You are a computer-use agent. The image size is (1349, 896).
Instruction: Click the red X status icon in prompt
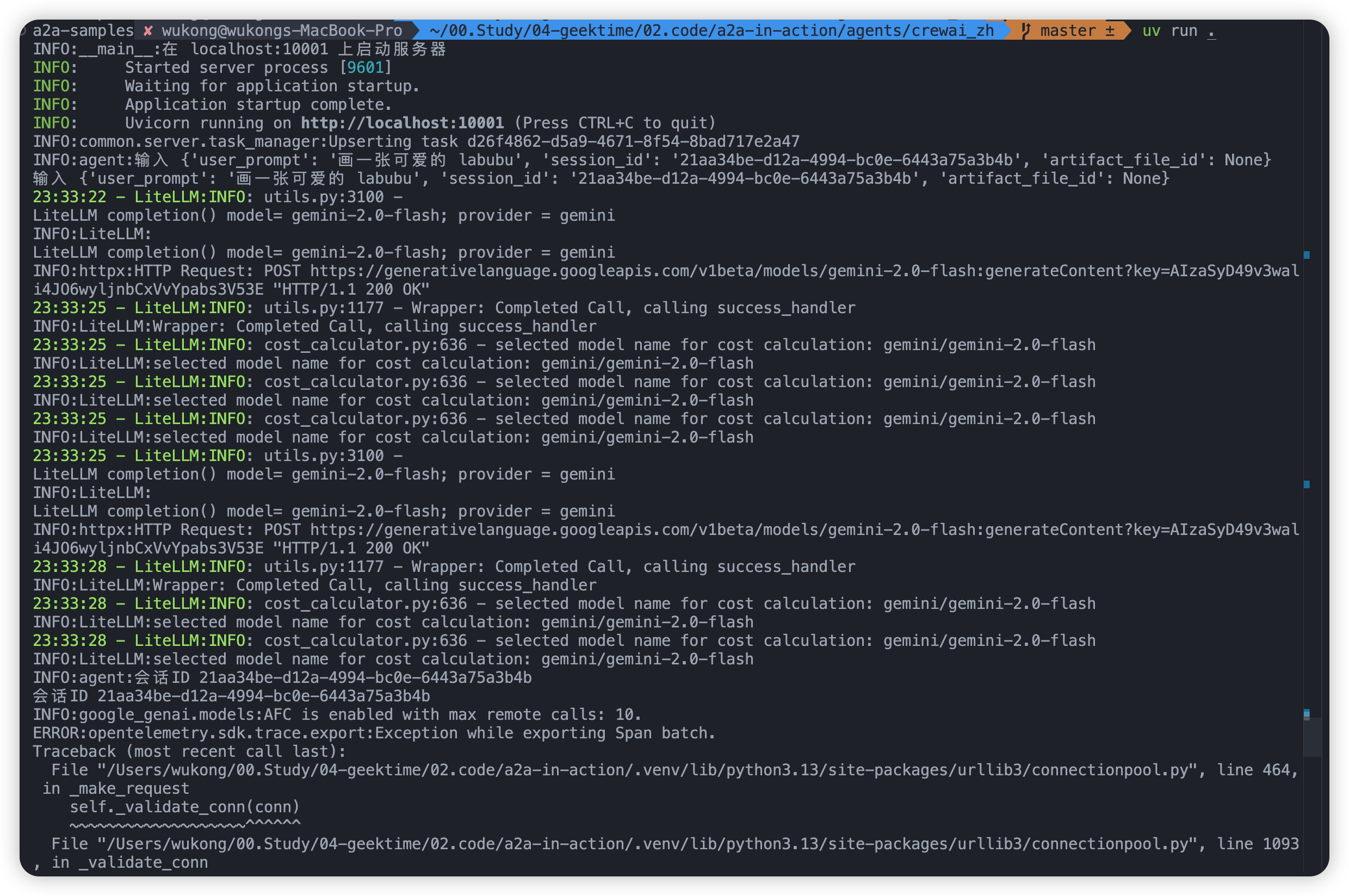click(x=148, y=31)
